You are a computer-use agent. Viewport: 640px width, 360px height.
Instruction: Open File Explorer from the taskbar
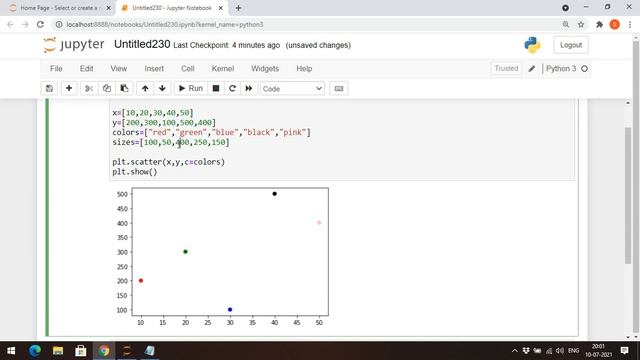(58, 351)
